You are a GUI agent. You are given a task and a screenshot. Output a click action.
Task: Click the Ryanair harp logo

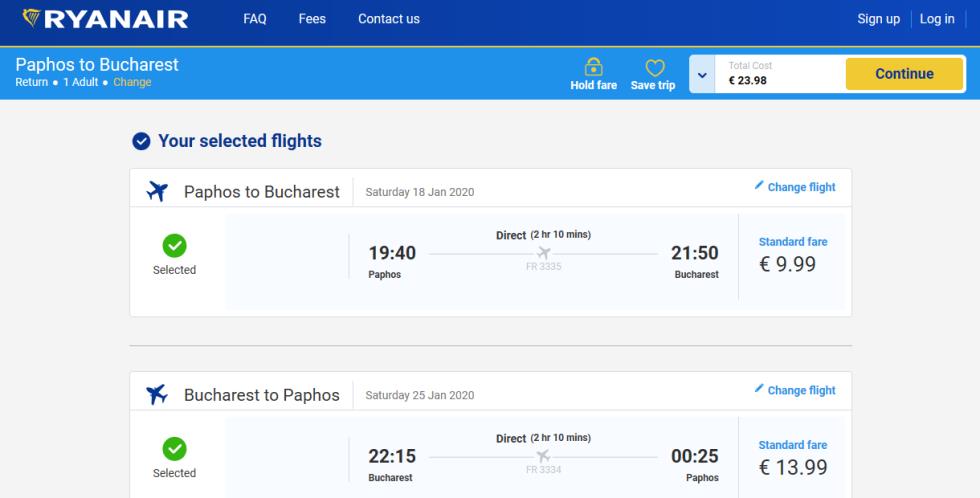tap(31, 18)
